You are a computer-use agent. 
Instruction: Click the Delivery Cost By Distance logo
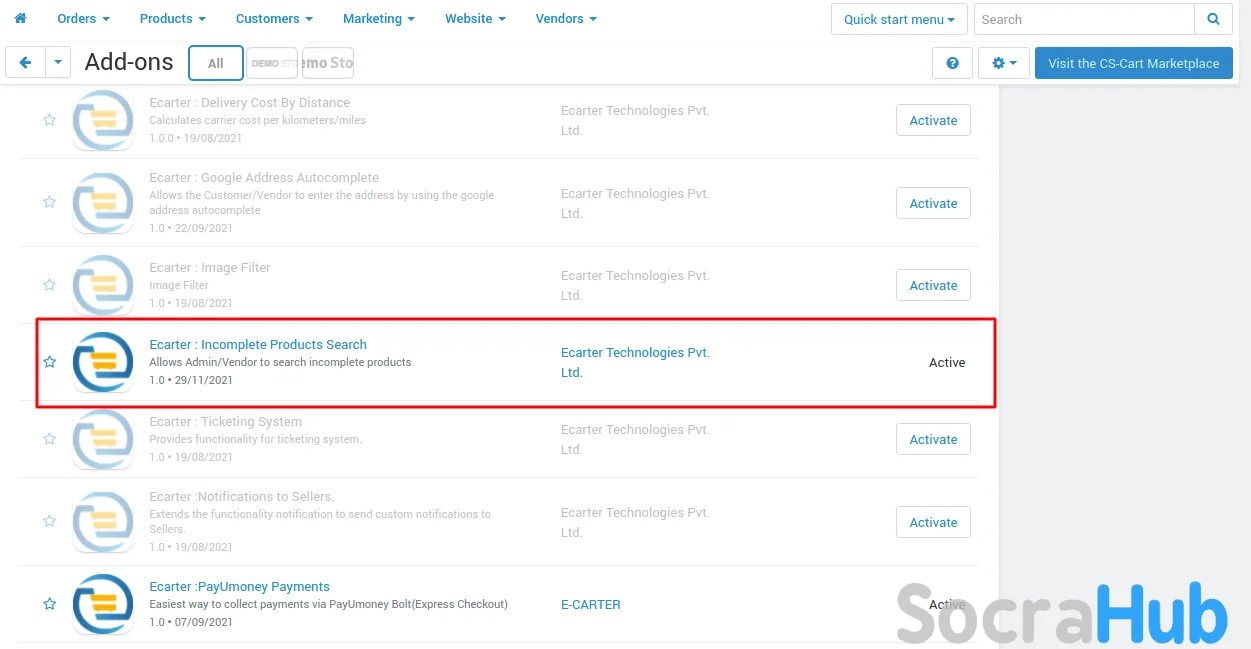[103, 120]
